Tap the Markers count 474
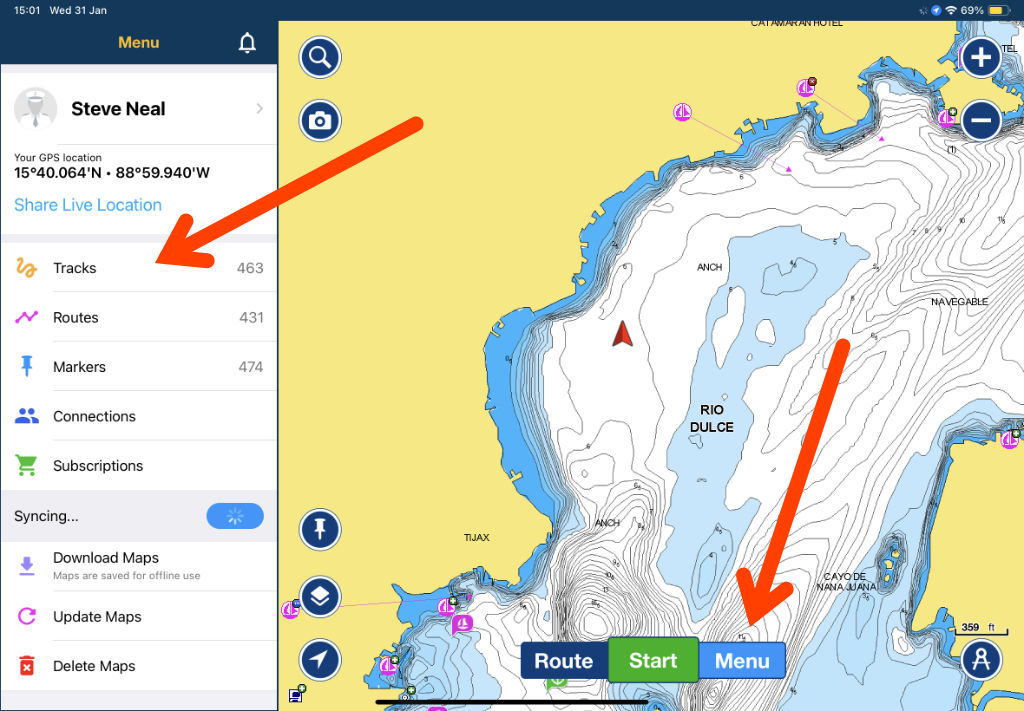The image size is (1024, 711). pyautogui.click(x=251, y=367)
